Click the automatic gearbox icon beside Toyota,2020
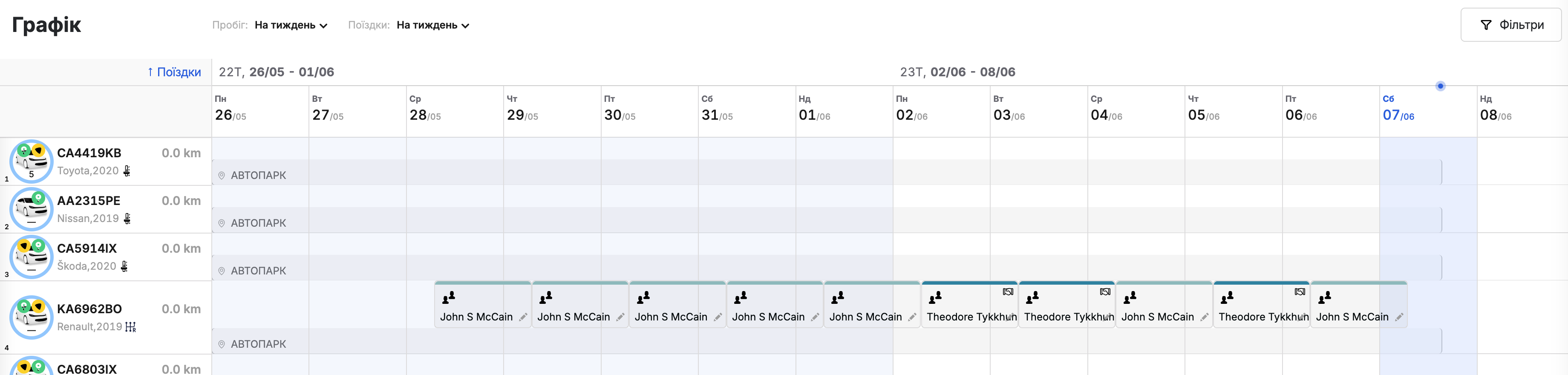The image size is (1568, 375). (127, 171)
